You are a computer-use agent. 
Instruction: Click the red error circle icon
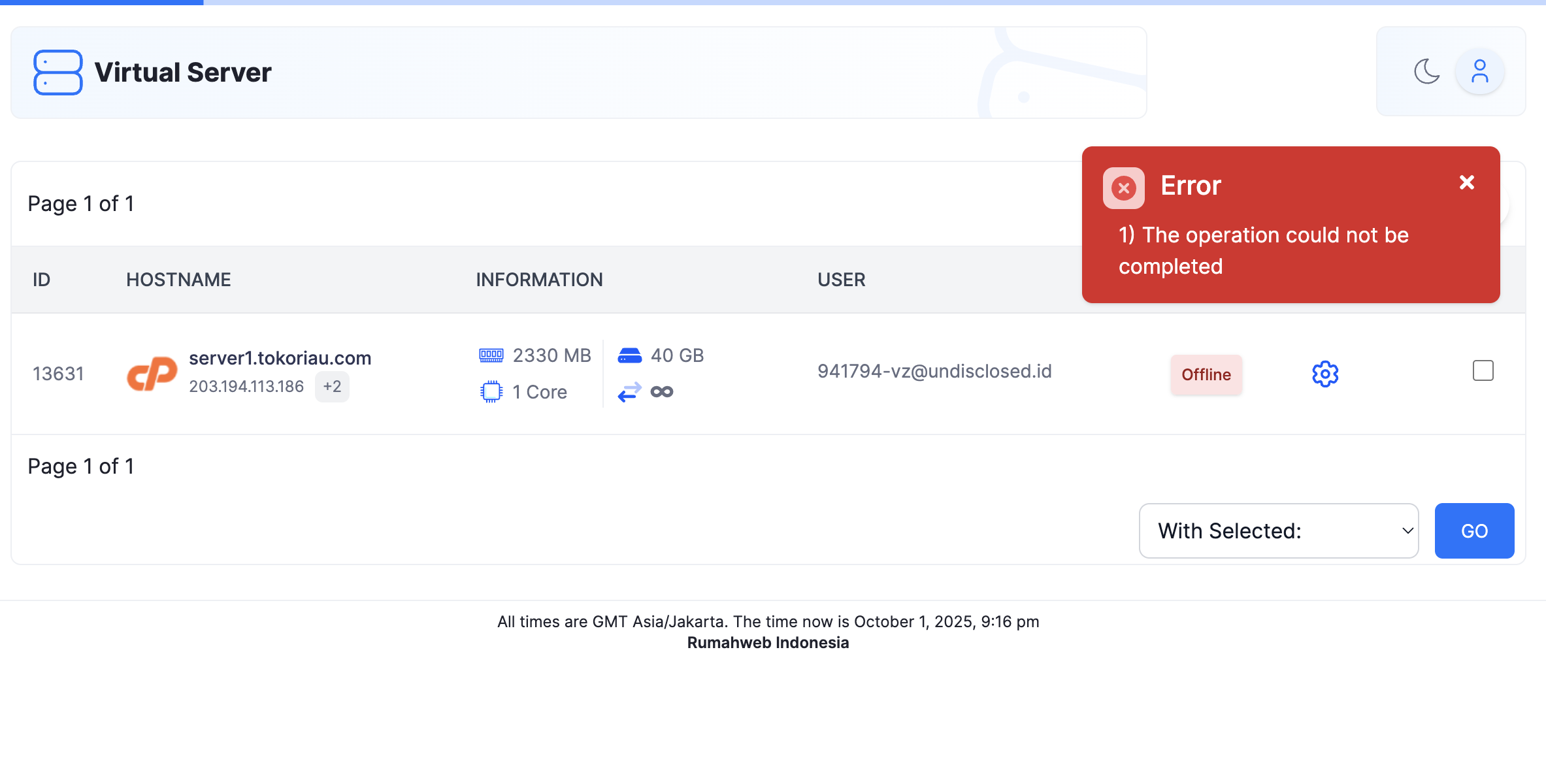(x=1123, y=188)
